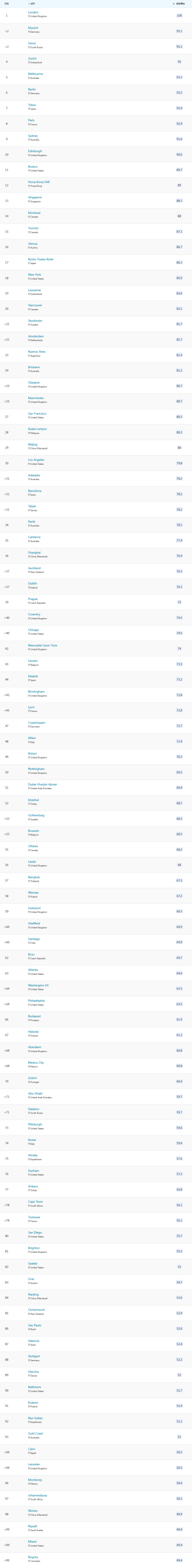Click the 100 score badge for London
Viewport: 192px width, 1568px height.
click(x=179, y=16)
